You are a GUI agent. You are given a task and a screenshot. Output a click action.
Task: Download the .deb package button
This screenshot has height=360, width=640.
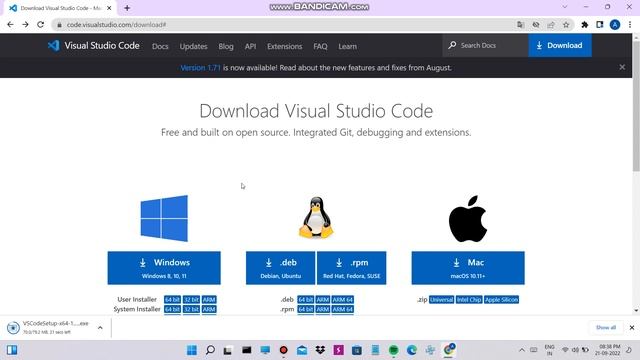(x=280, y=268)
